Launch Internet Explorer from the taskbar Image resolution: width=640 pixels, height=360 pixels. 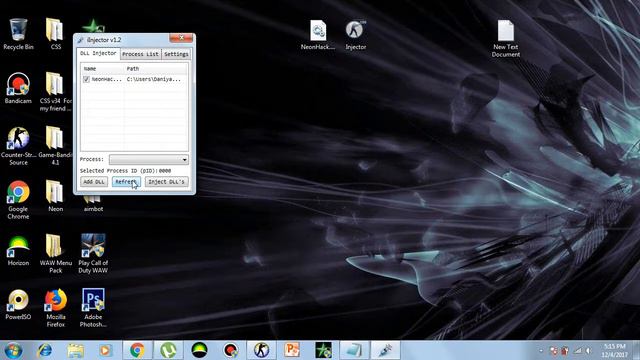(x=44, y=350)
